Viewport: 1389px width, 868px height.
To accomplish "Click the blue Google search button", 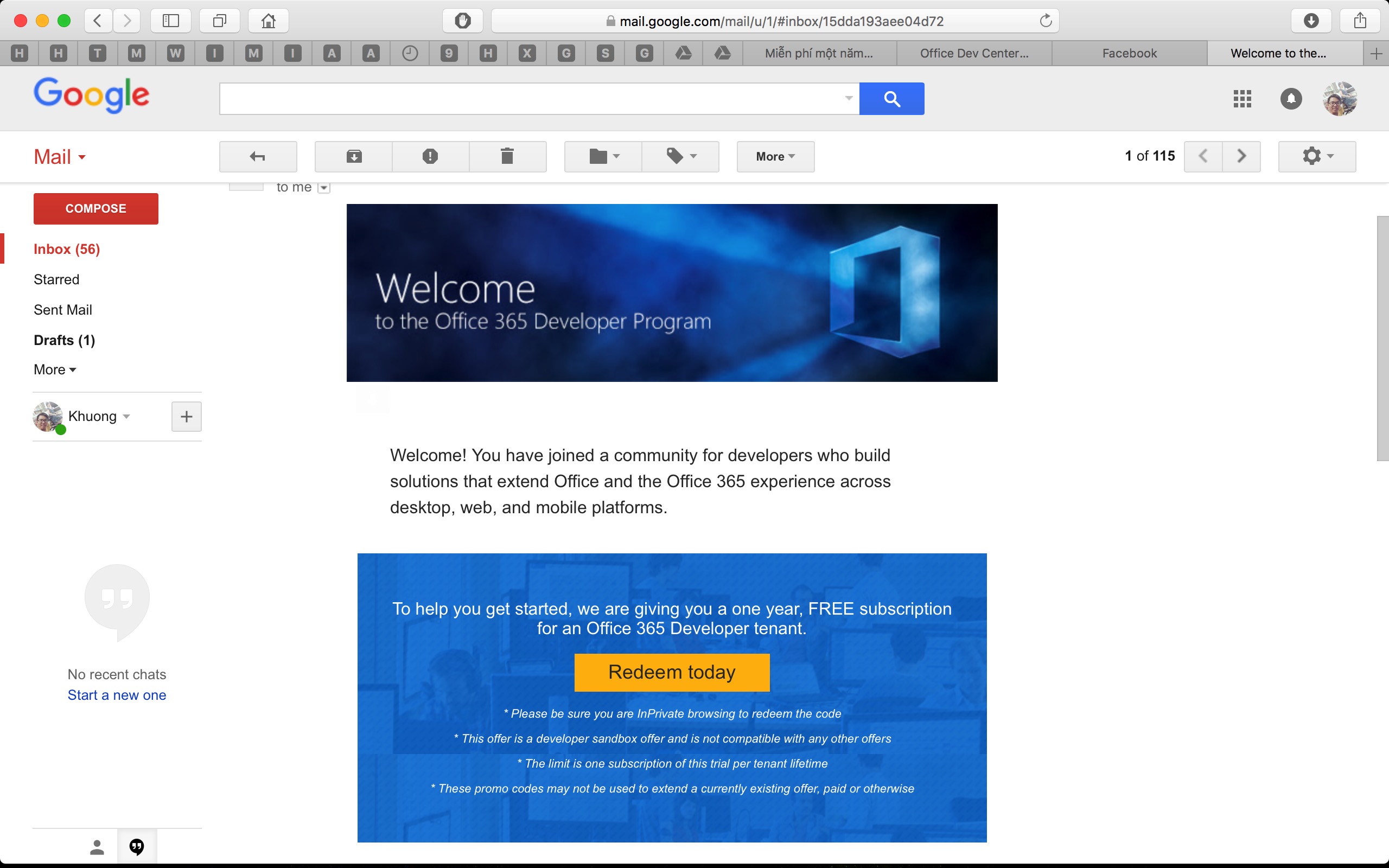I will (x=891, y=99).
